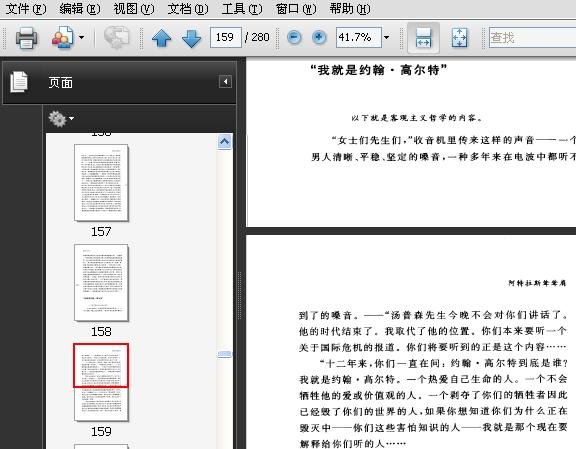Click the zoom in plus button
This screenshot has height=449, width=576.
click(x=319, y=37)
